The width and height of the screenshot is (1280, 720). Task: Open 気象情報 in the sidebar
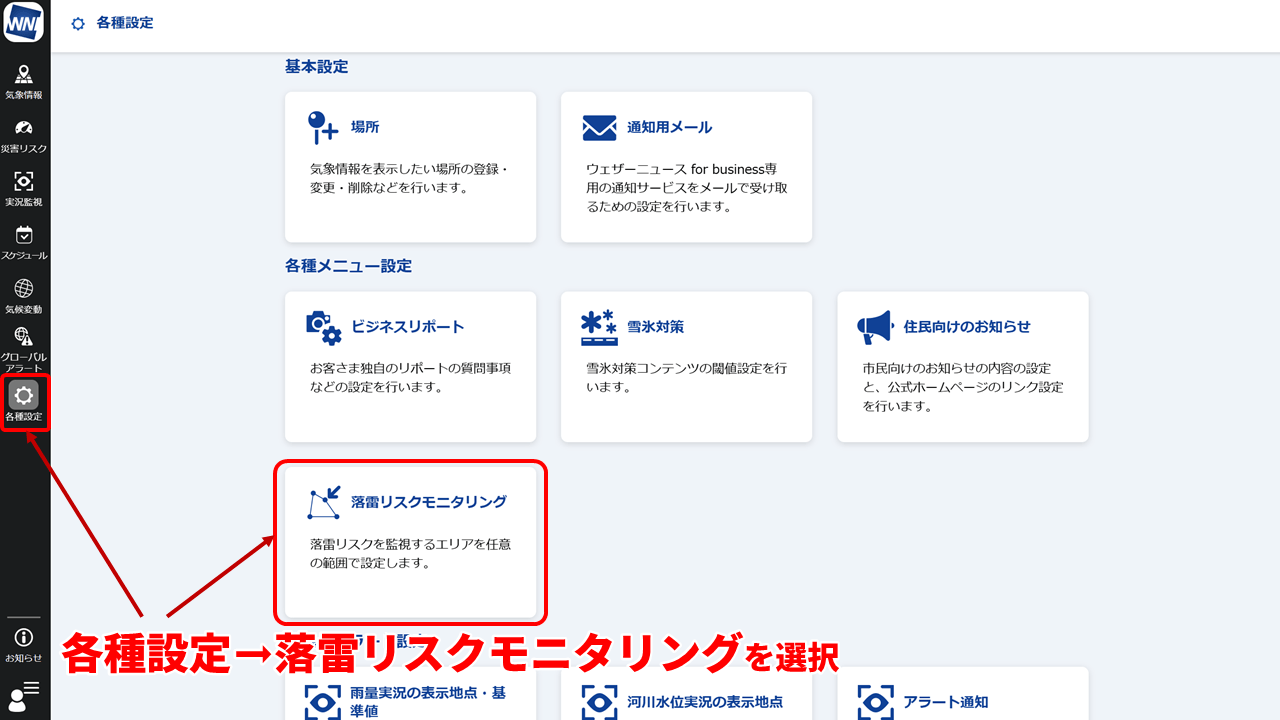(24, 81)
